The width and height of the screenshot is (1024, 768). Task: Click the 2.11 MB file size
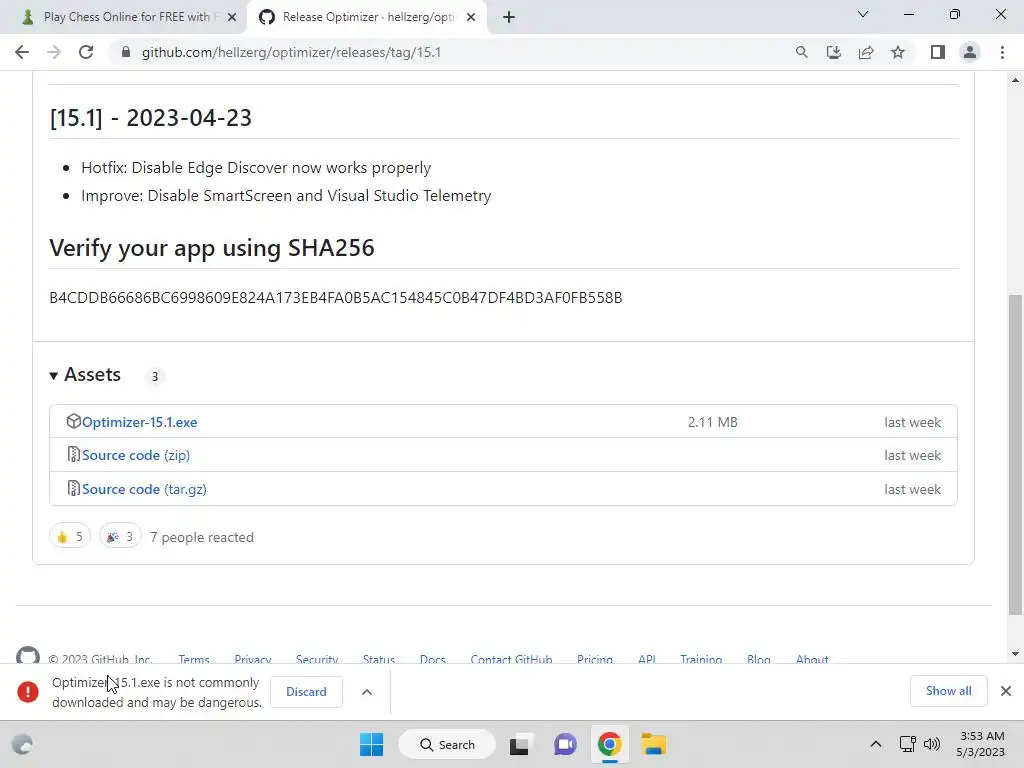point(712,423)
